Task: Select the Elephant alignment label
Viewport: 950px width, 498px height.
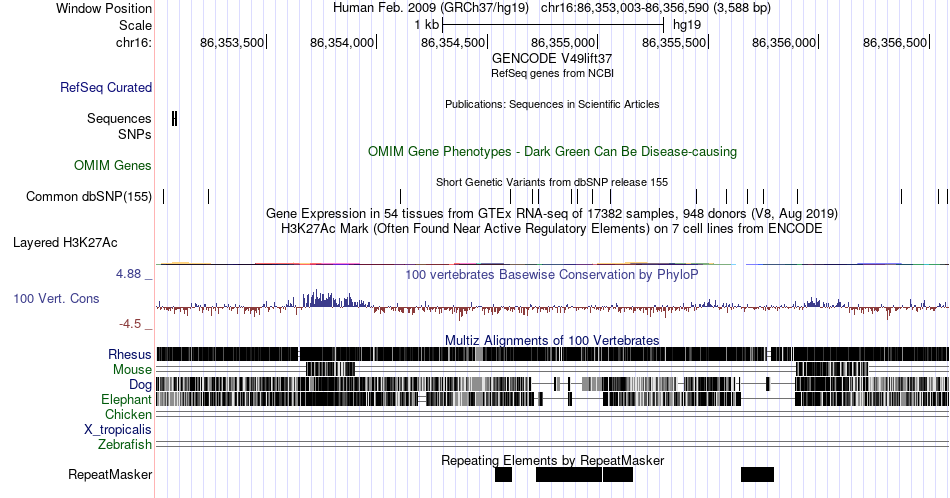Action: click(126, 399)
